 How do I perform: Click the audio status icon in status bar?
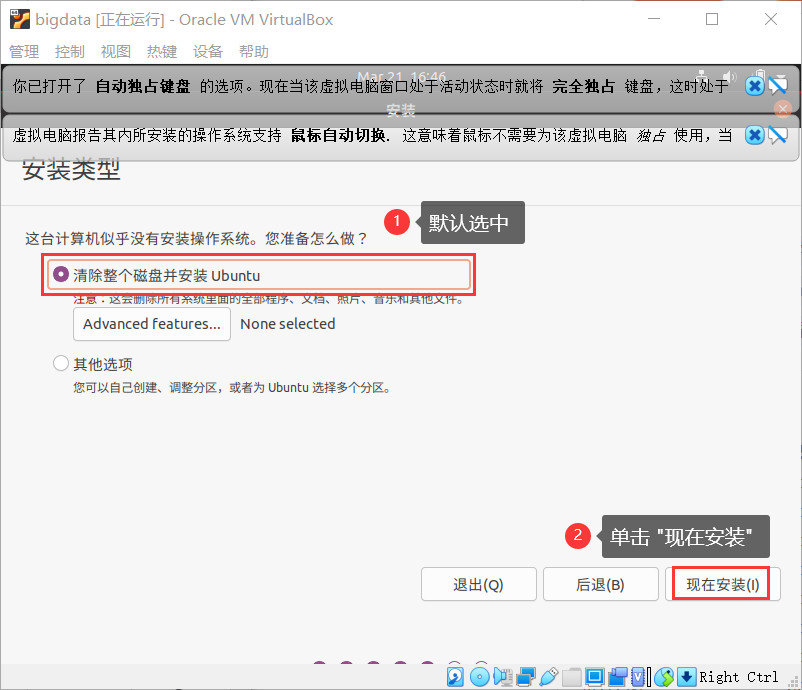(503, 677)
